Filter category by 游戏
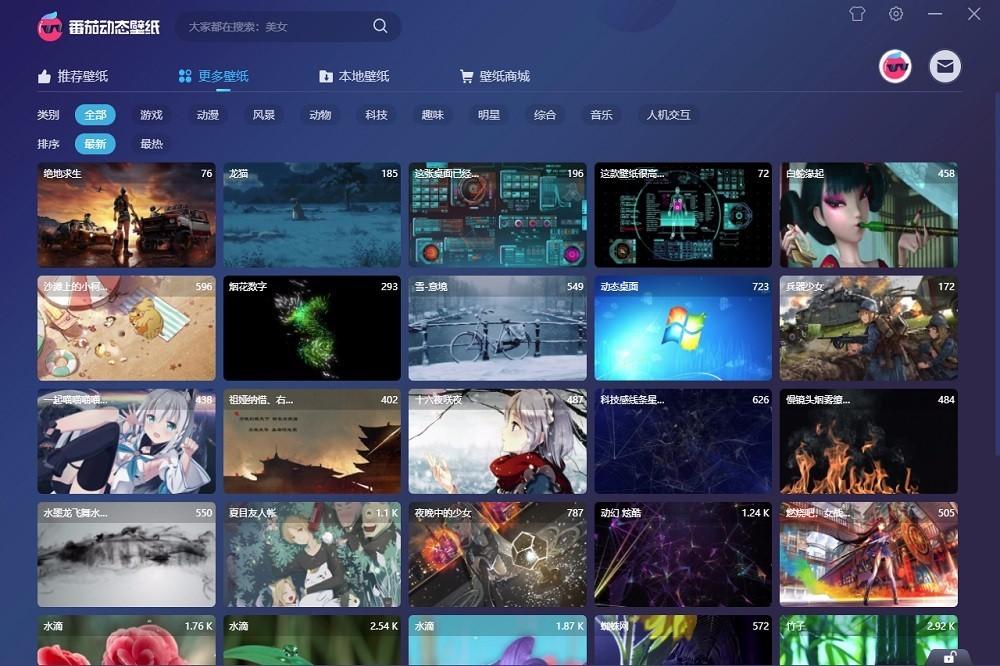This screenshot has width=1000, height=666. [151, 115]
